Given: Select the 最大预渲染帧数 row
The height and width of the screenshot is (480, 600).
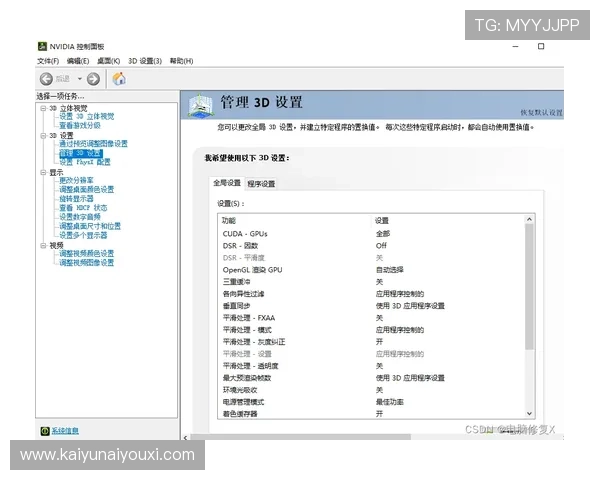Looking at the screenshot, I should pyautogui.click(x=371, y=378).
